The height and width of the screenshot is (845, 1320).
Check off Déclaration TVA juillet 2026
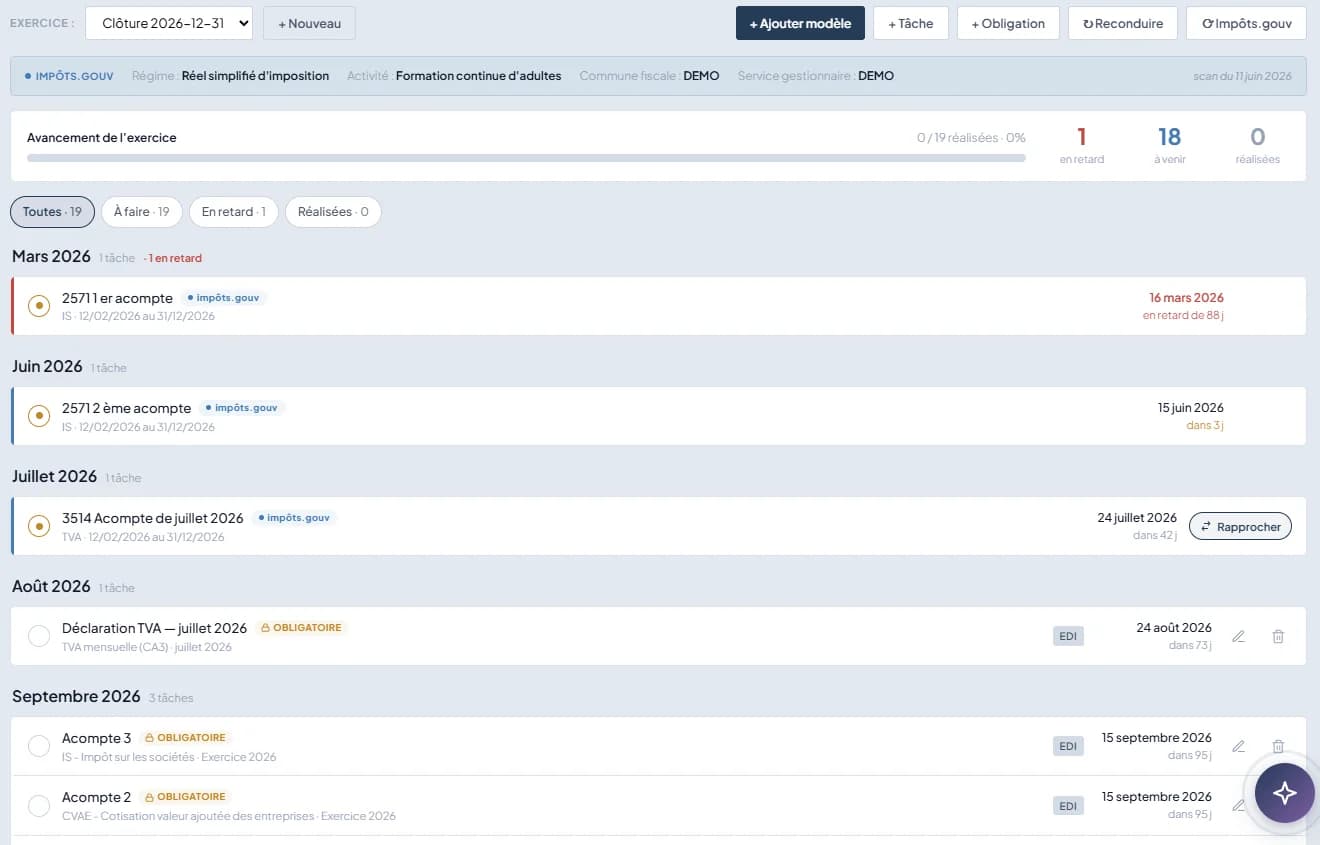coord(39,636)
